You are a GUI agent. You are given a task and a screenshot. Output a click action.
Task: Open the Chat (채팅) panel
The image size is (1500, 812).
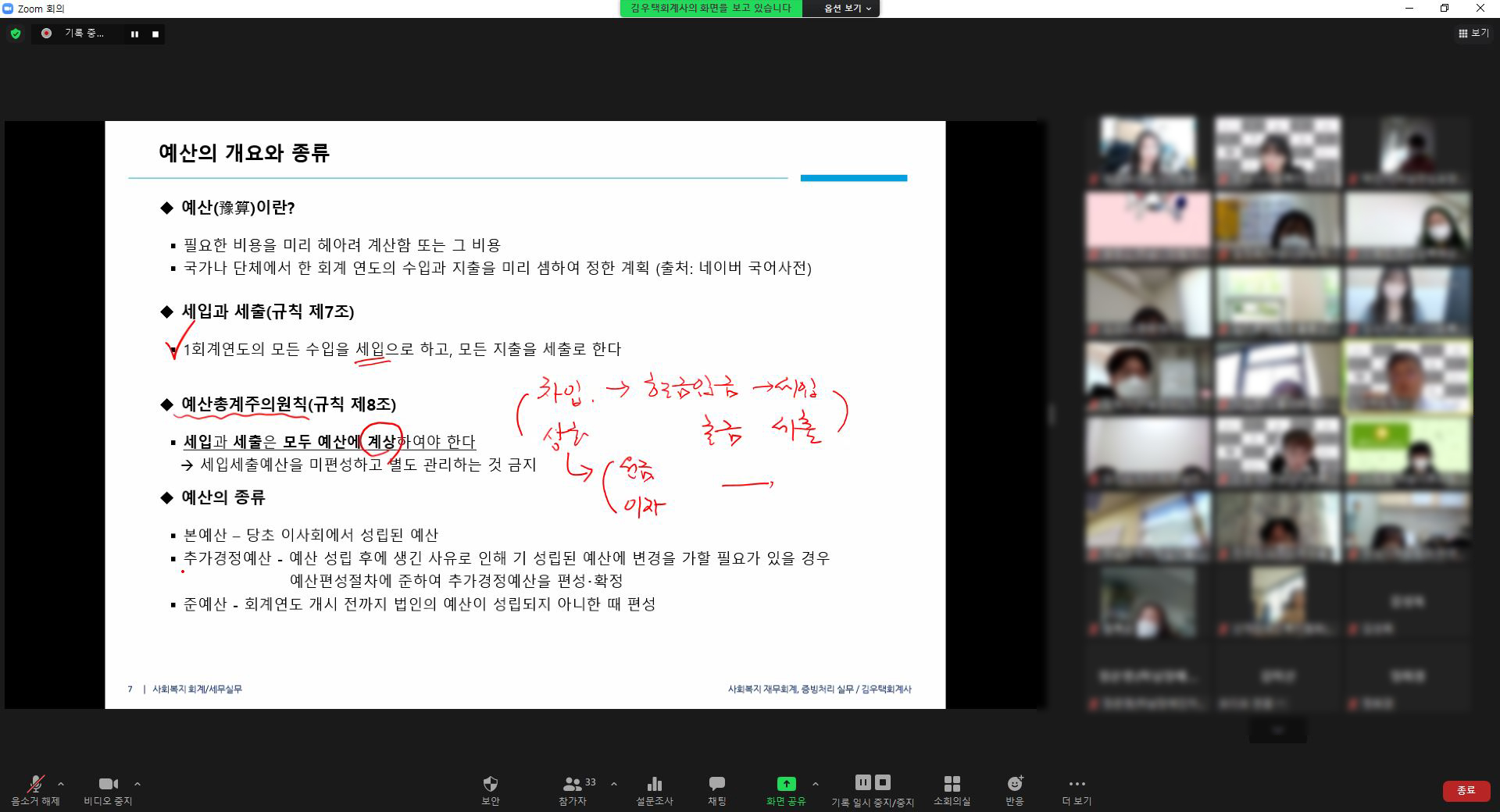[716, 784]
